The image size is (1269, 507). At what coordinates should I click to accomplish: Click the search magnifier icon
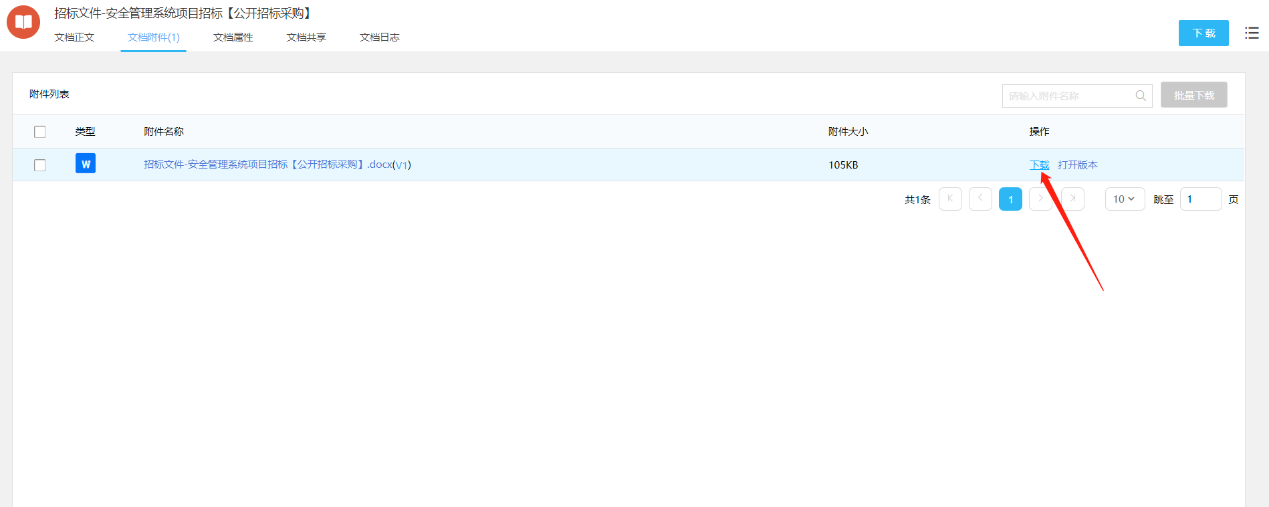tap(1140, 96)
